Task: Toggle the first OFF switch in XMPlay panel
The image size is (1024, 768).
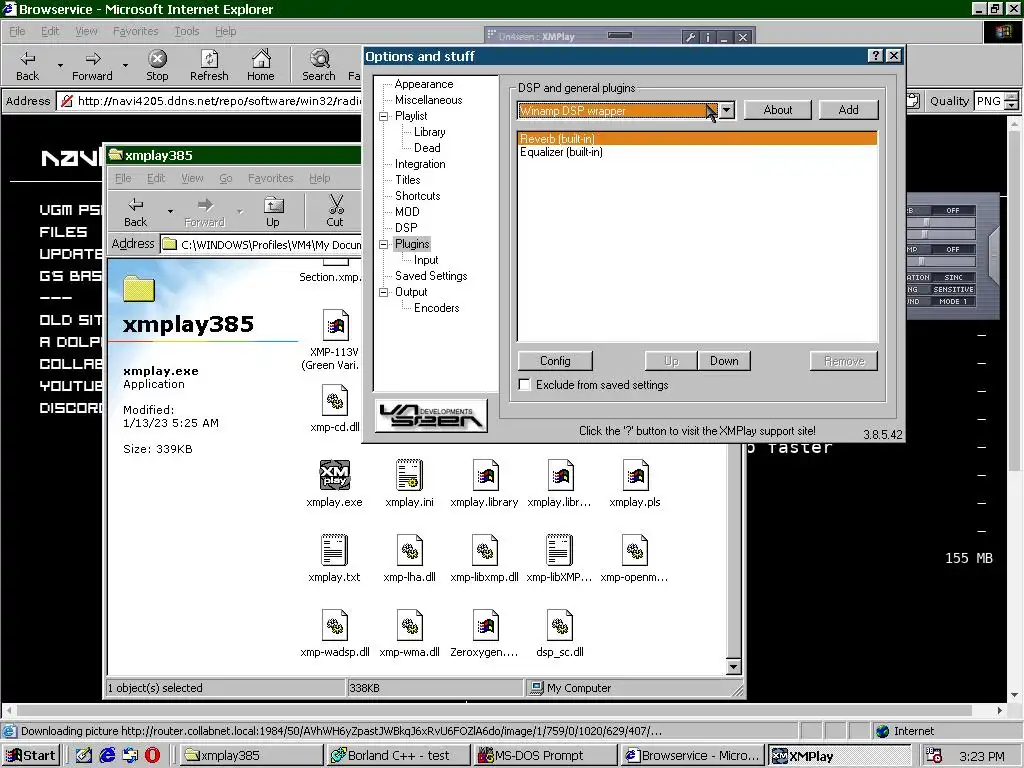Action: [953, 210]
